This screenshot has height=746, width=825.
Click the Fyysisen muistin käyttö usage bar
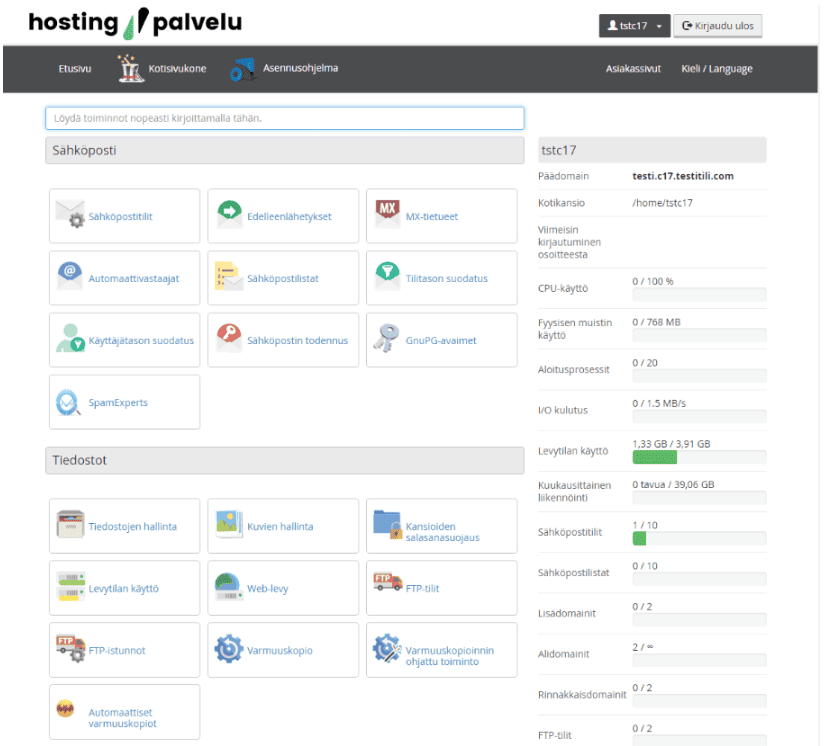(x=699, y=335)
